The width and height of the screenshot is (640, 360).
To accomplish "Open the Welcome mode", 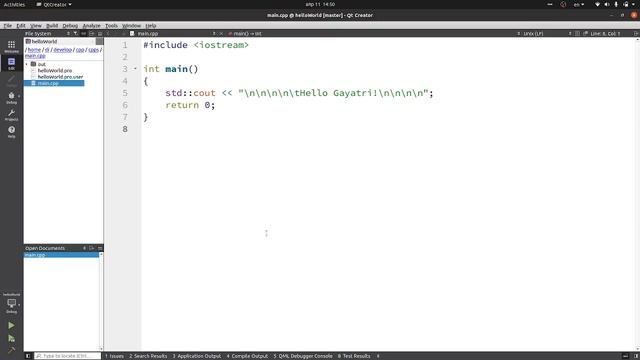I will pos(11,46).
